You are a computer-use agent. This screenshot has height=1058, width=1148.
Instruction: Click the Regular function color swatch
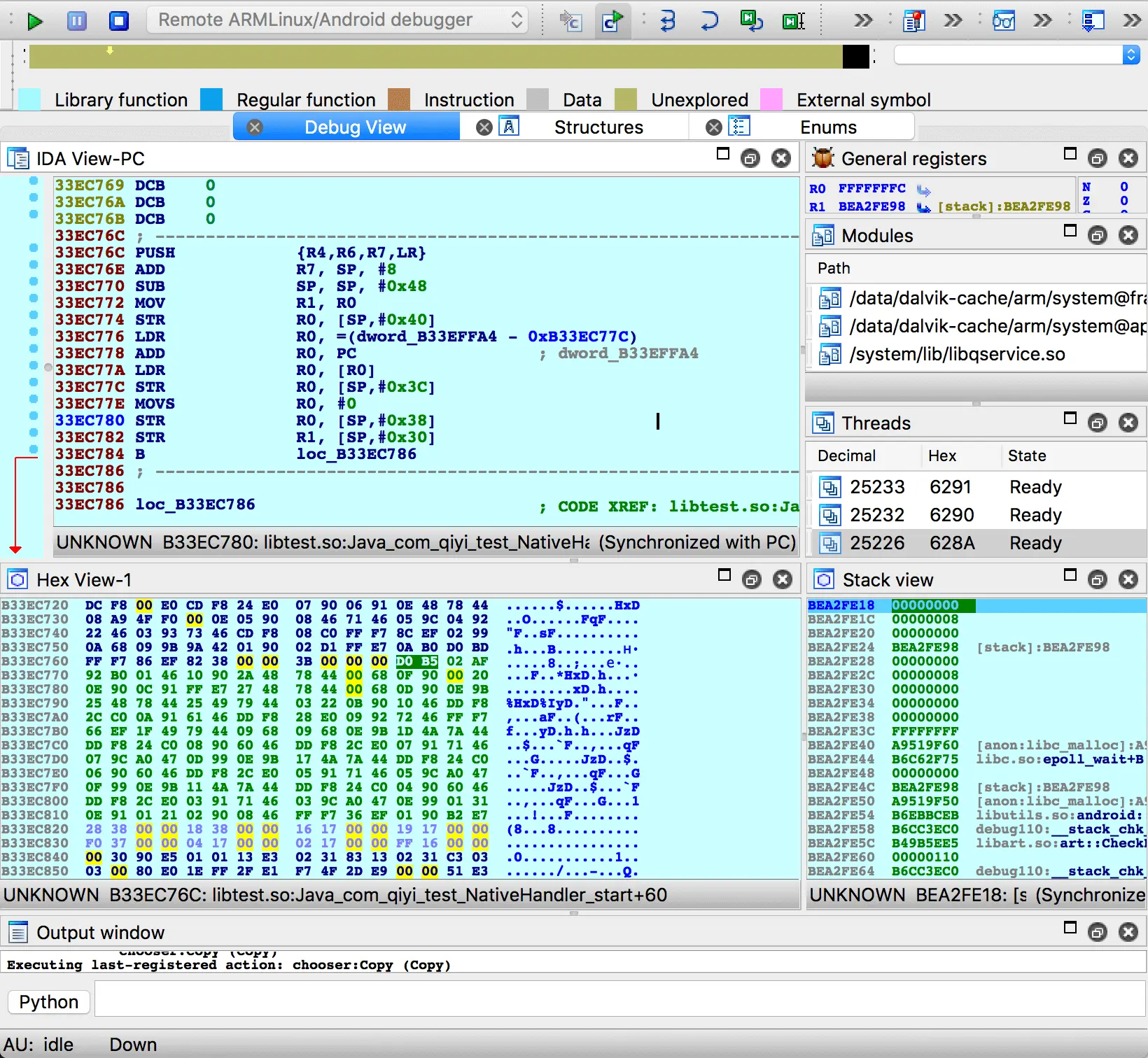point(211,99)
